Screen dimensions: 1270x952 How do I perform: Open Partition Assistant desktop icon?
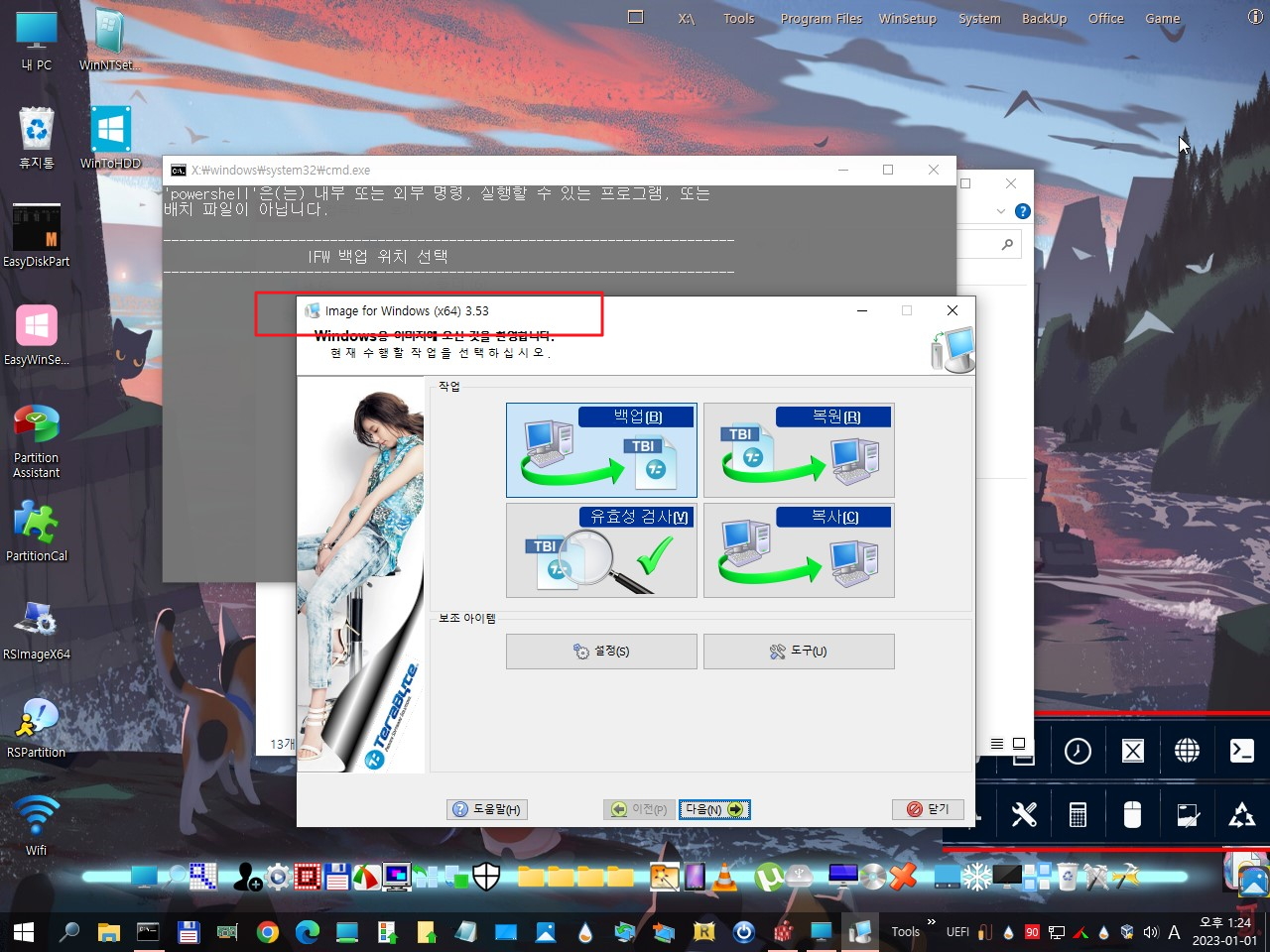click(37, 441)
